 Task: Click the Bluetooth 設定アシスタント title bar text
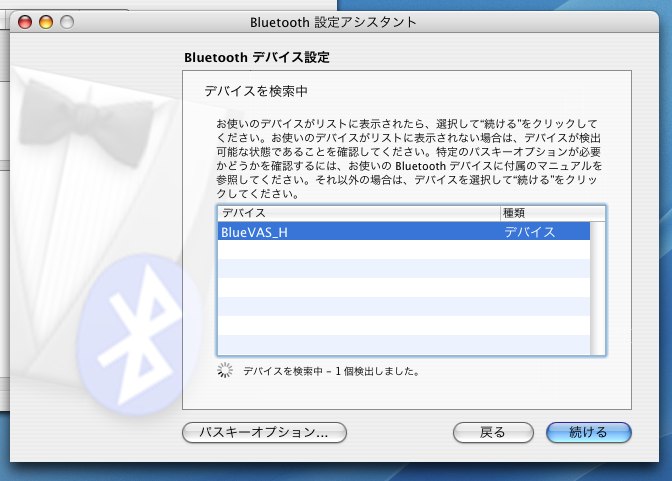tap(333, 22)
